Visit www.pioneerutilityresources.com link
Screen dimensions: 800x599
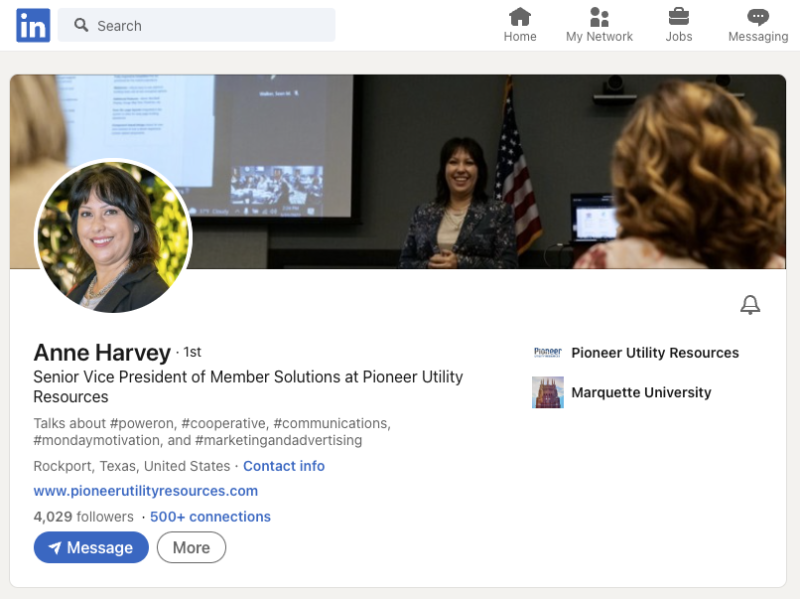[146, 491]
